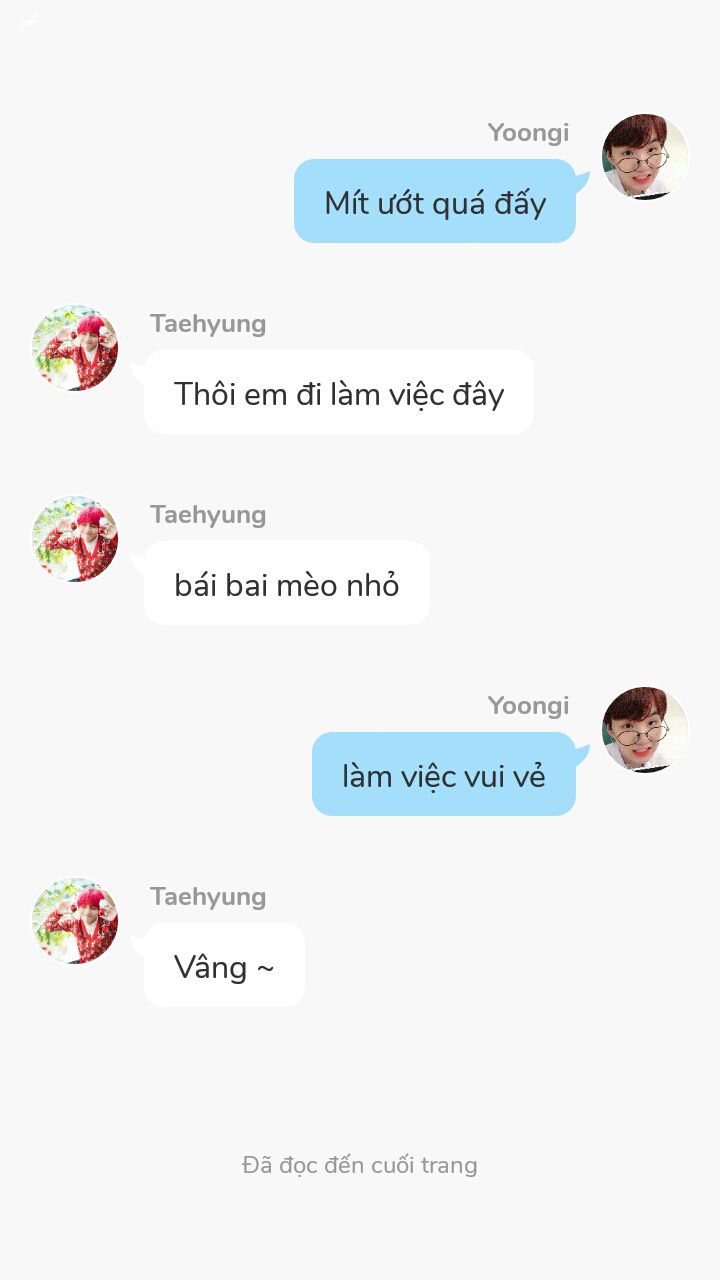Click the faint white signature watermark
720x1280 pixels.
coord(31,21)
